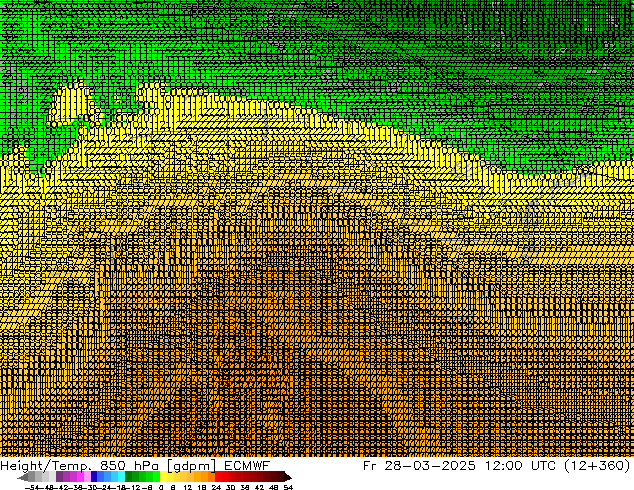Viewport: 634px width, 490px height.
Task: Click the "12" label under the color scale
Action: tap(188, 487)
